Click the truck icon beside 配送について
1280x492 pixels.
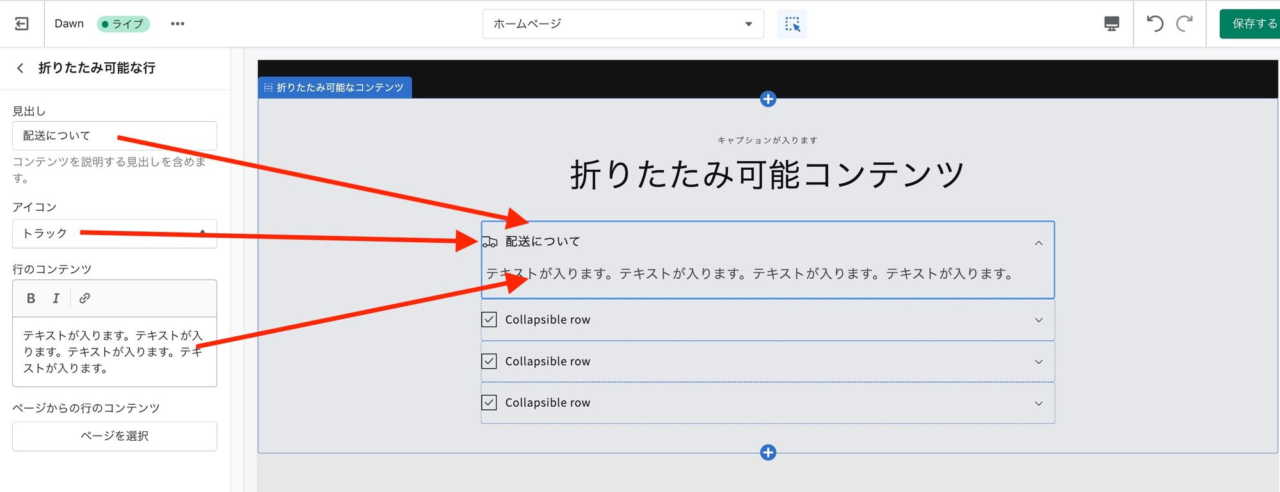tap(490, 242)
